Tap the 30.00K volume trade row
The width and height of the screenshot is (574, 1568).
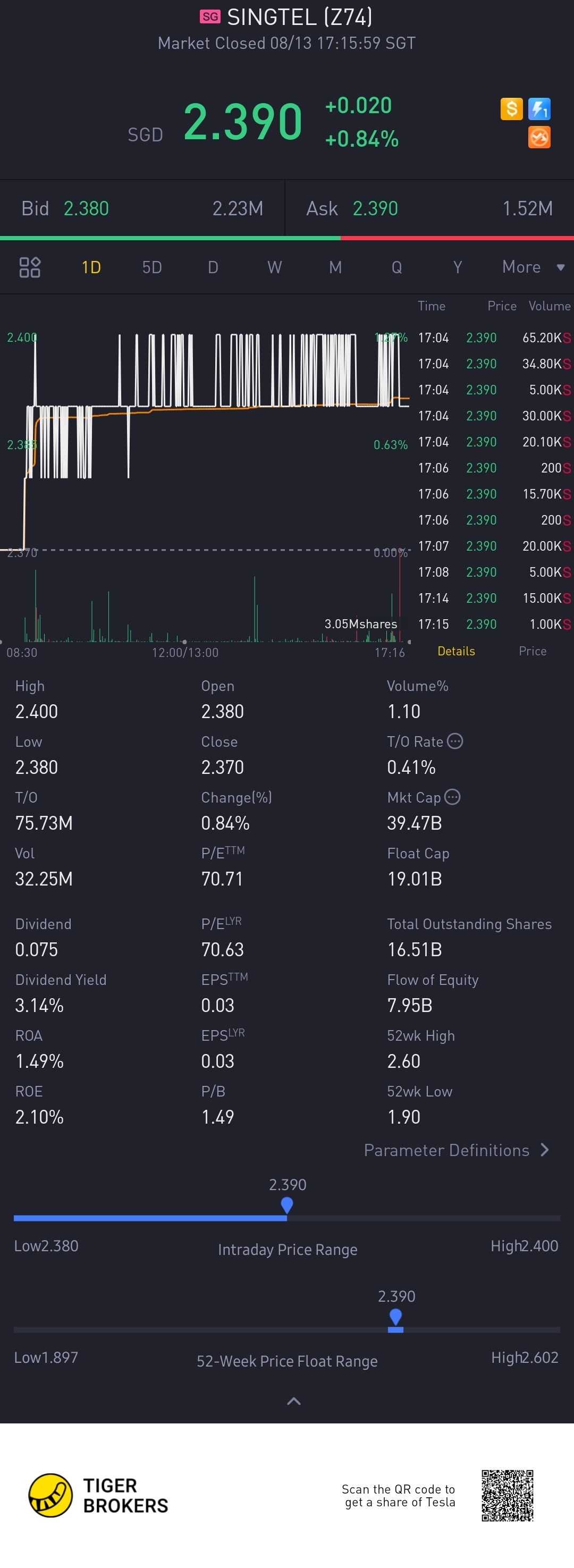[494, 416]
